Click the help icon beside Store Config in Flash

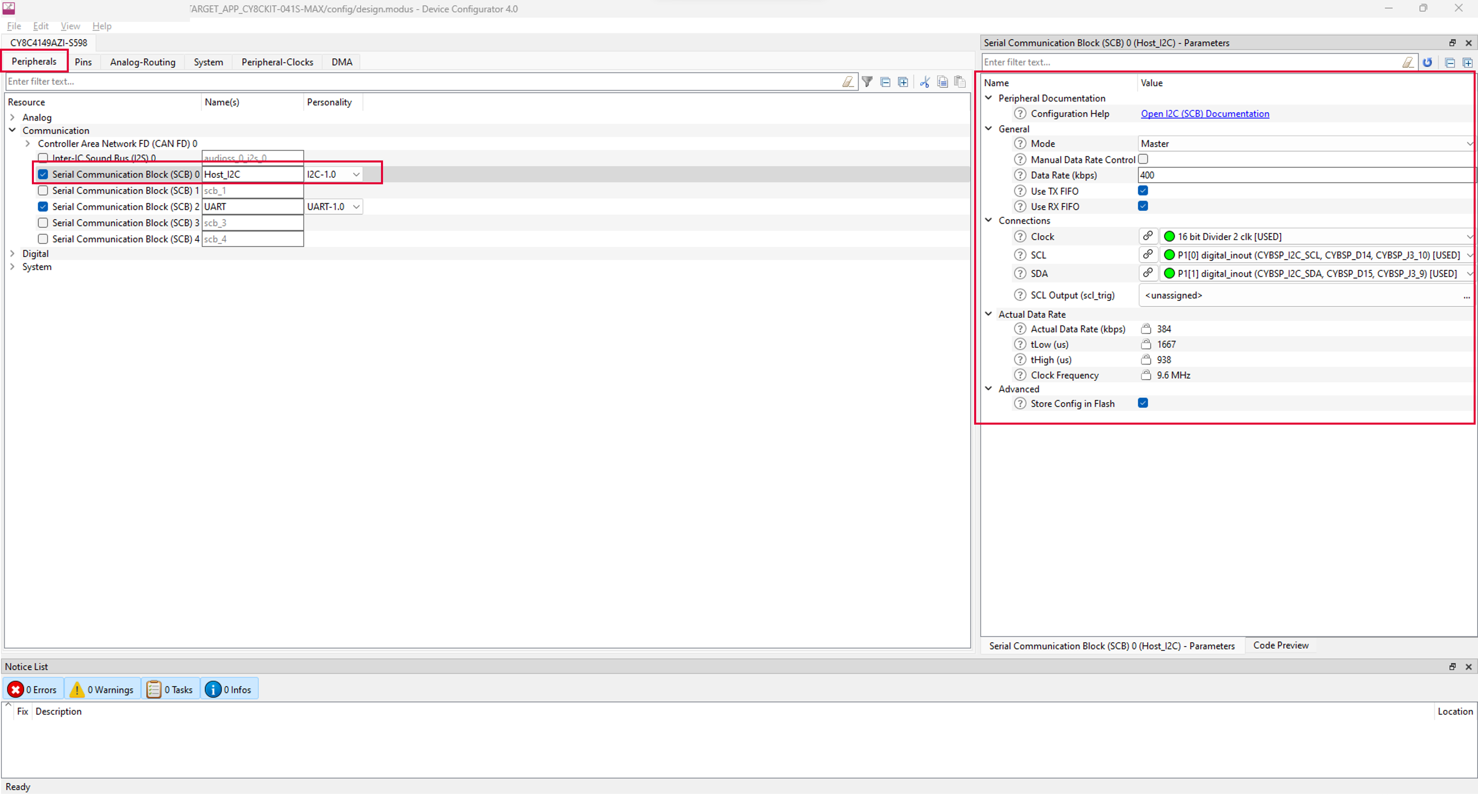point(1019,403)
